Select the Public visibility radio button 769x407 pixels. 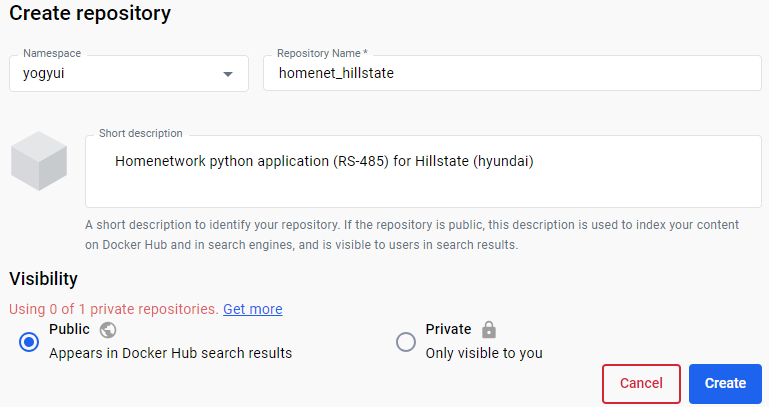29,342
